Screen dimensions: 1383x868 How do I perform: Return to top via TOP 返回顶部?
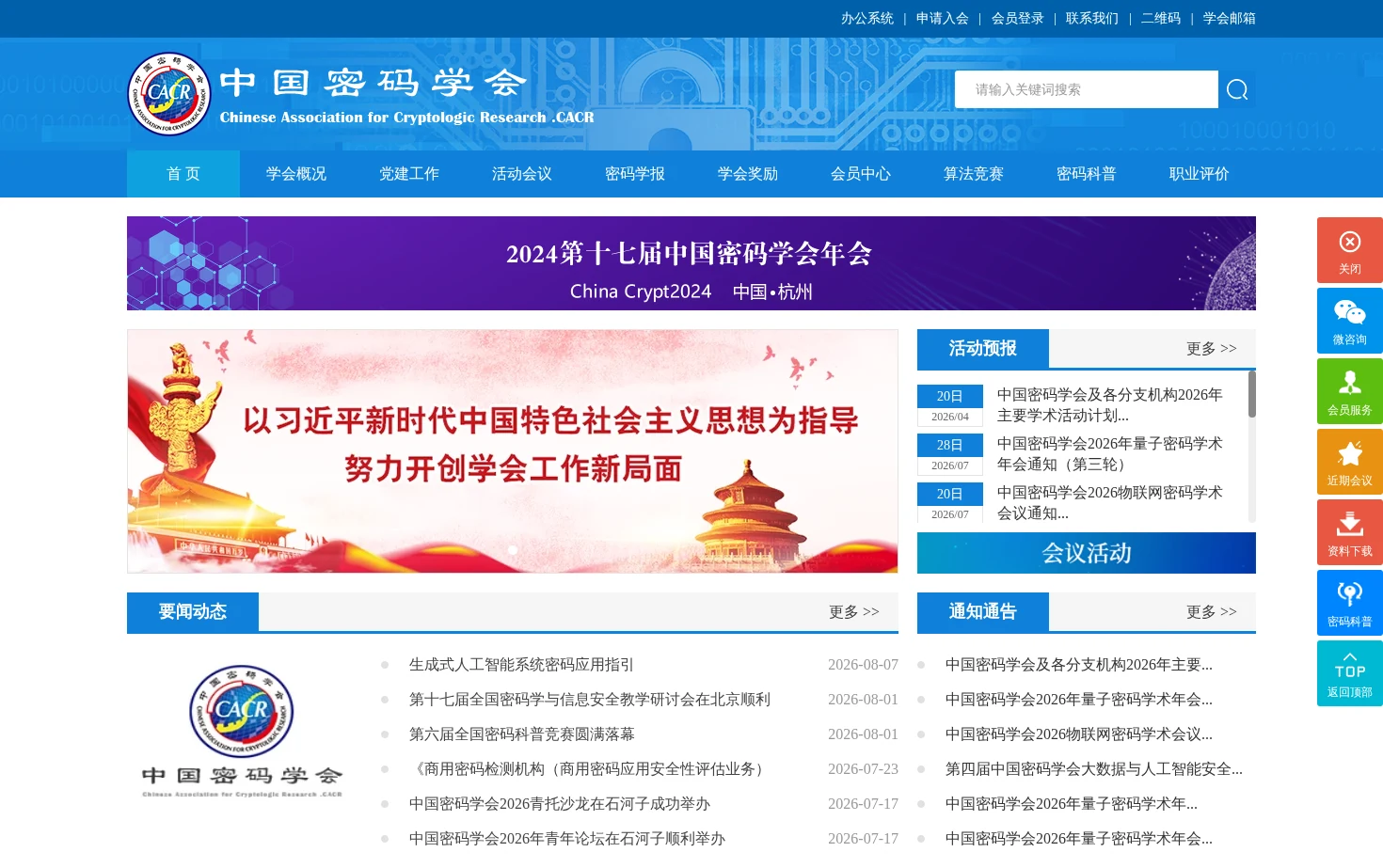[x=1350, y=673]
